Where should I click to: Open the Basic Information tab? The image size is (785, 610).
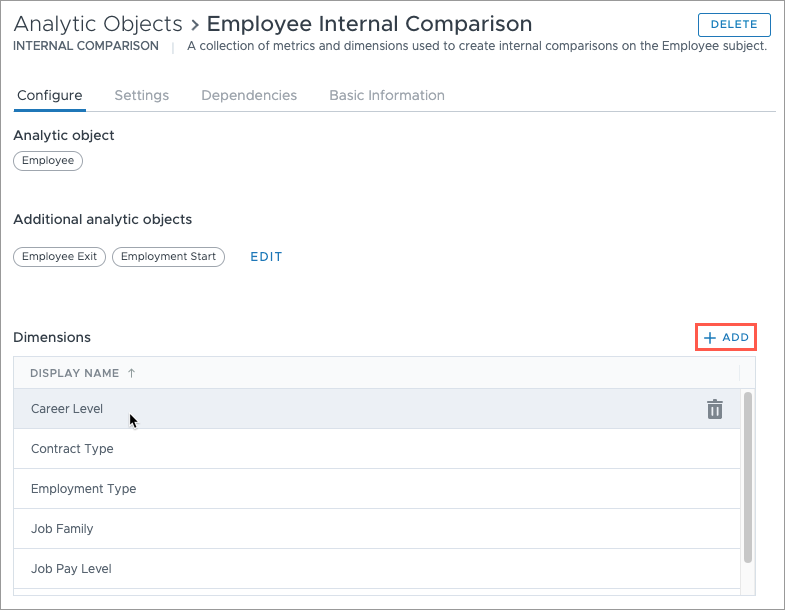click(387, 95)
